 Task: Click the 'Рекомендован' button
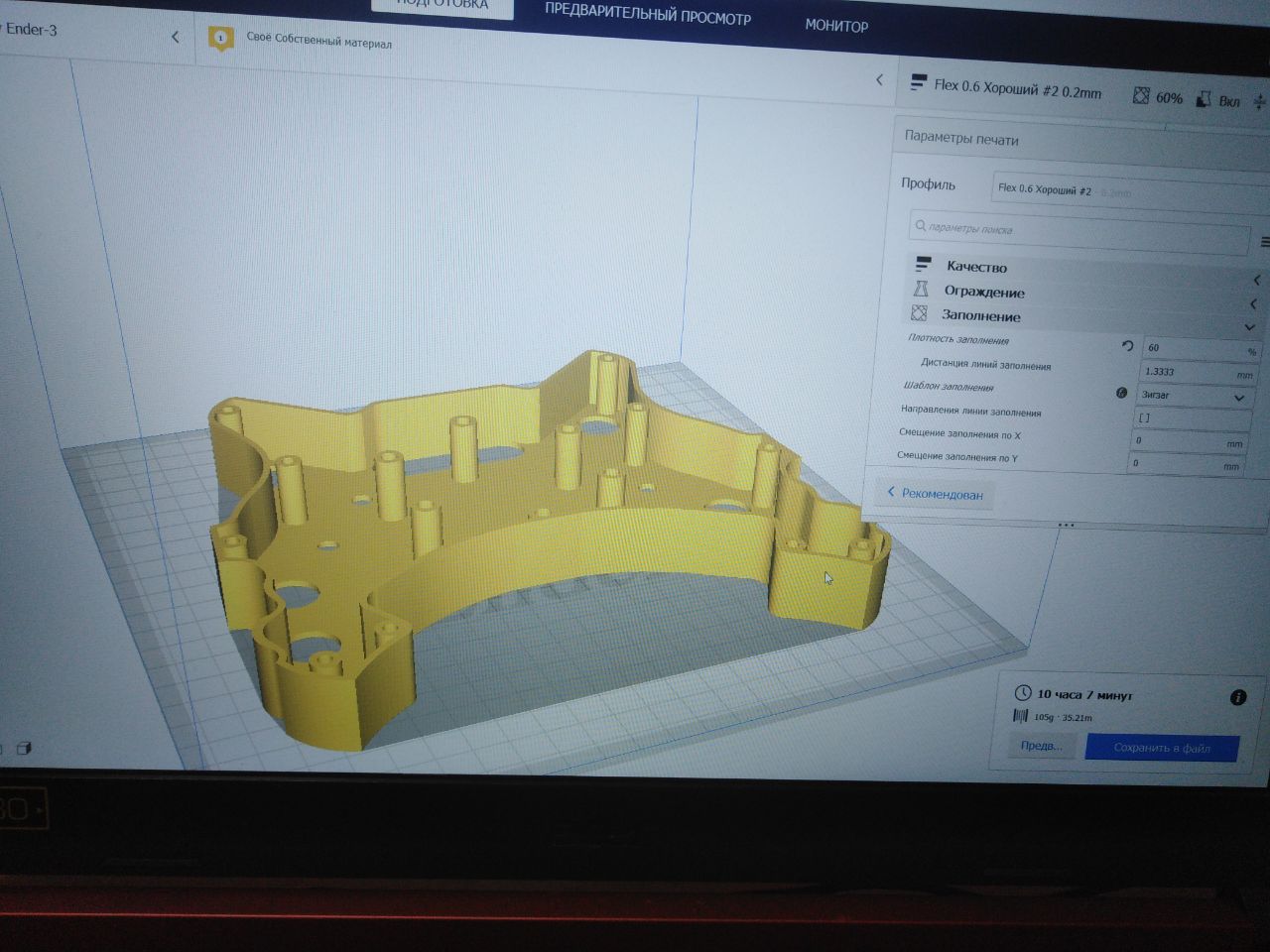(x=935, y=494)
